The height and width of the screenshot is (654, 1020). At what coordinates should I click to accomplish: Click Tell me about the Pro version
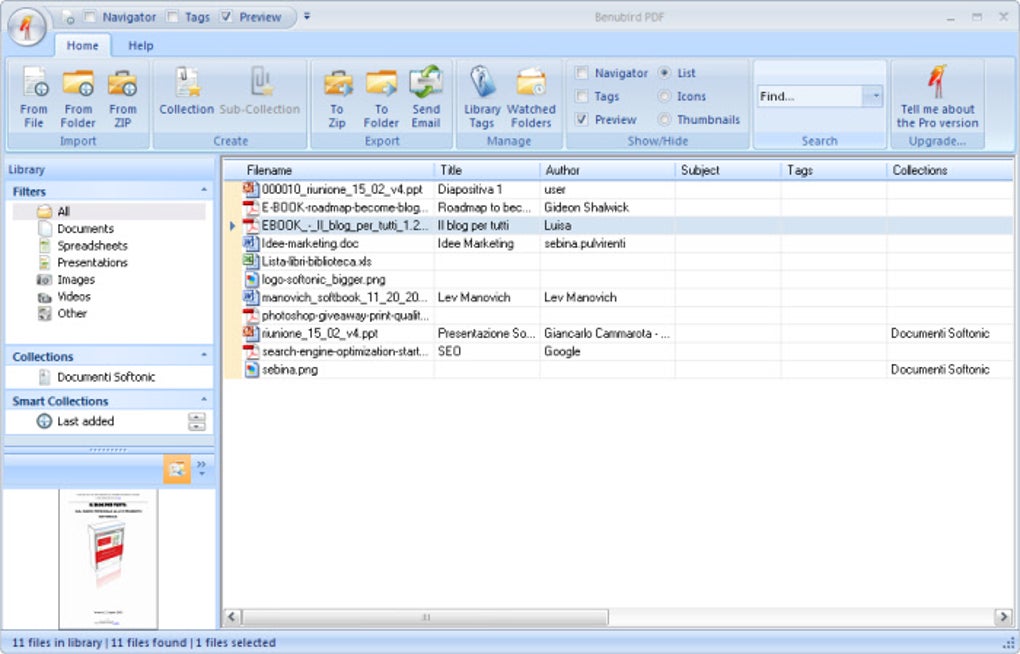[937, 97]
